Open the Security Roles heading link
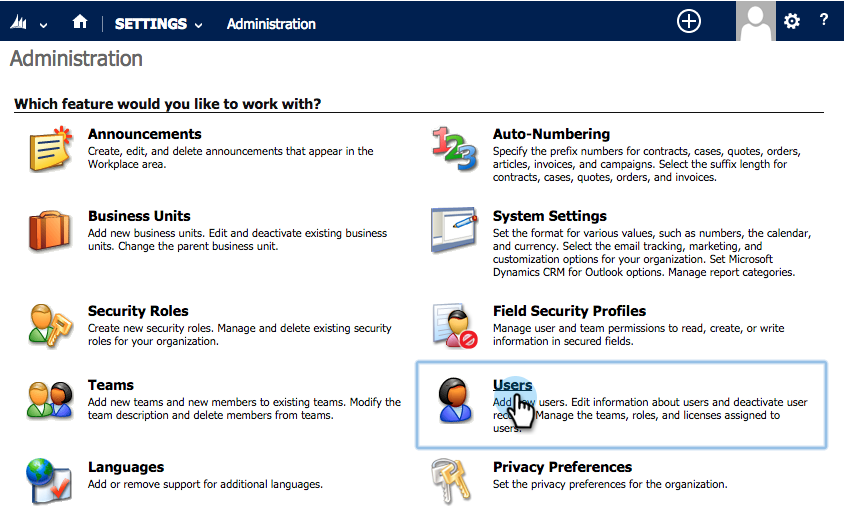 [138, 311]
